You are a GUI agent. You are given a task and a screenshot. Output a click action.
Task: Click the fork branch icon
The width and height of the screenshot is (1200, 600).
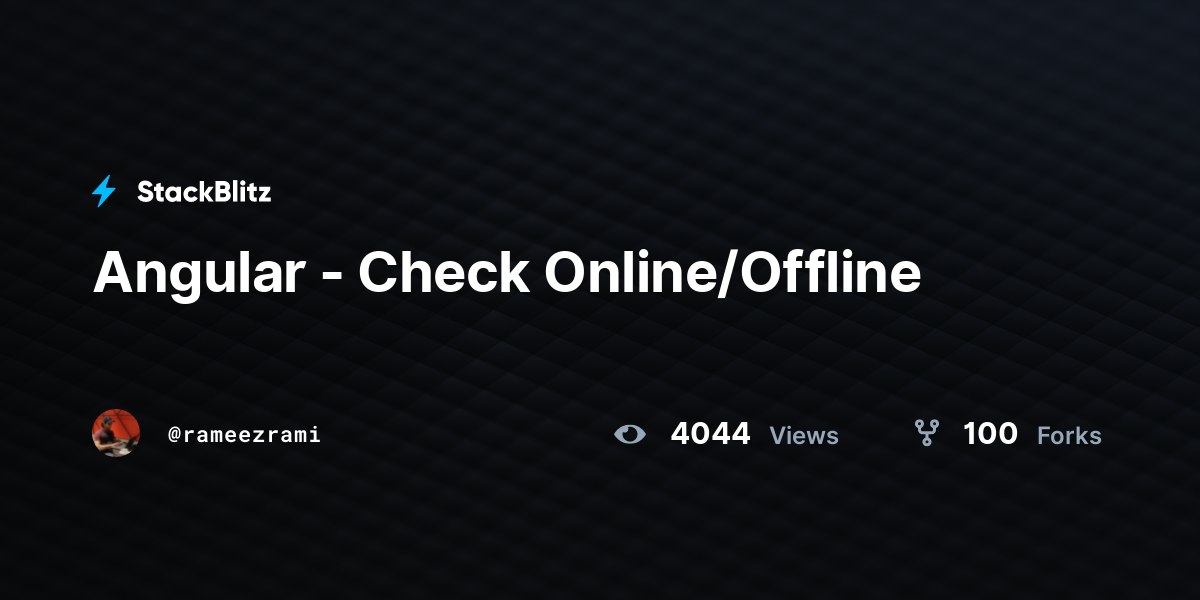click(927, 433)
